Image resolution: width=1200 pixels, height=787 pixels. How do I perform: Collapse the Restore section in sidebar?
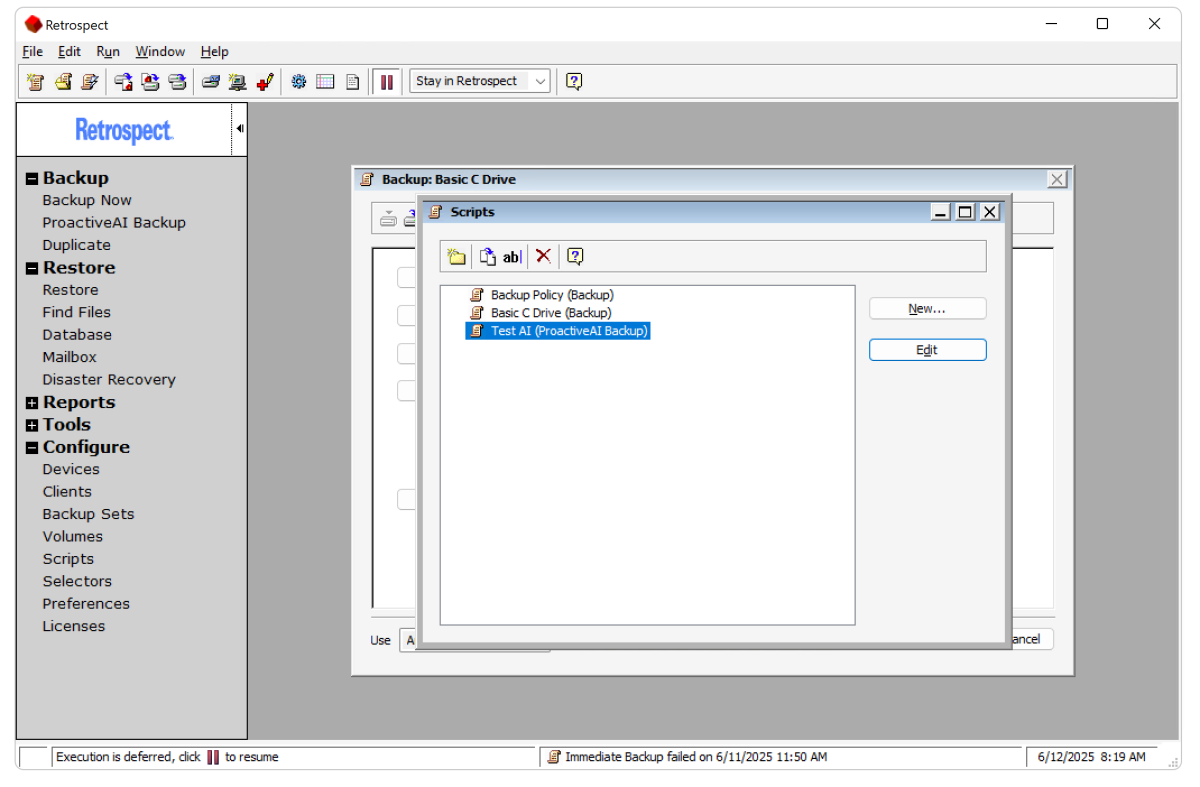(x=32, y=269)
